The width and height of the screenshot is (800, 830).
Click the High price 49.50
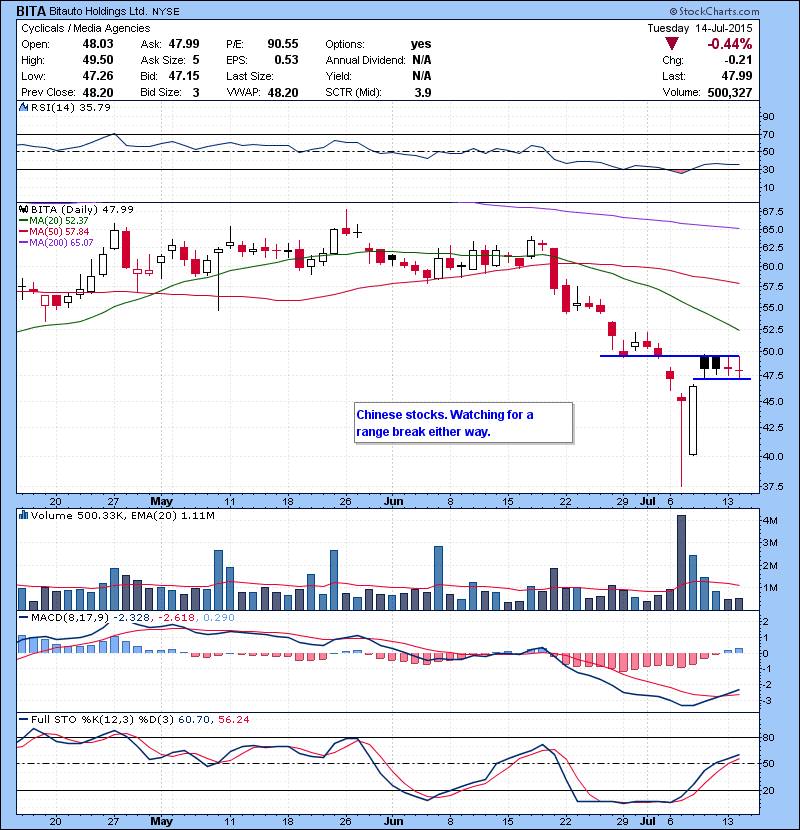[98, 60]
